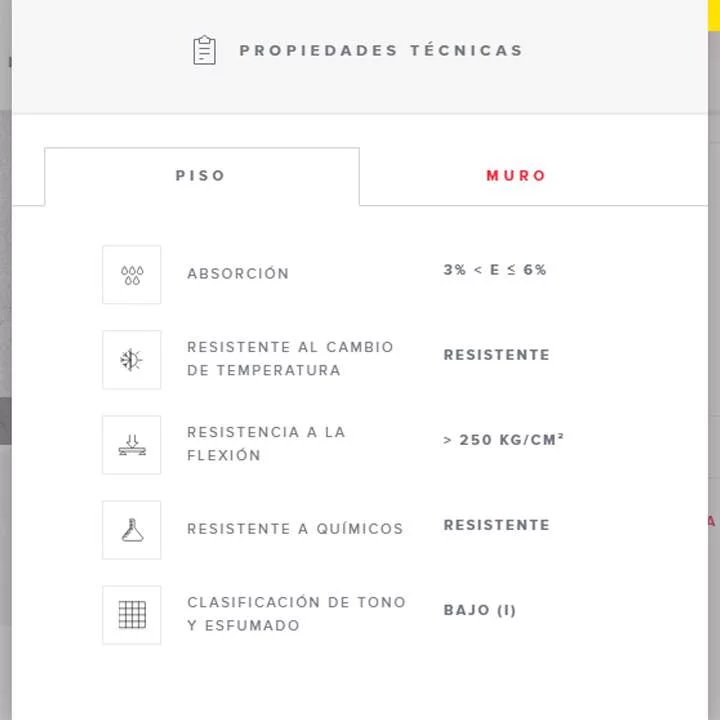Click the BAJO (I) tone value
The width and height of the screenshot is (720, 720).
[x=480, y=610]
